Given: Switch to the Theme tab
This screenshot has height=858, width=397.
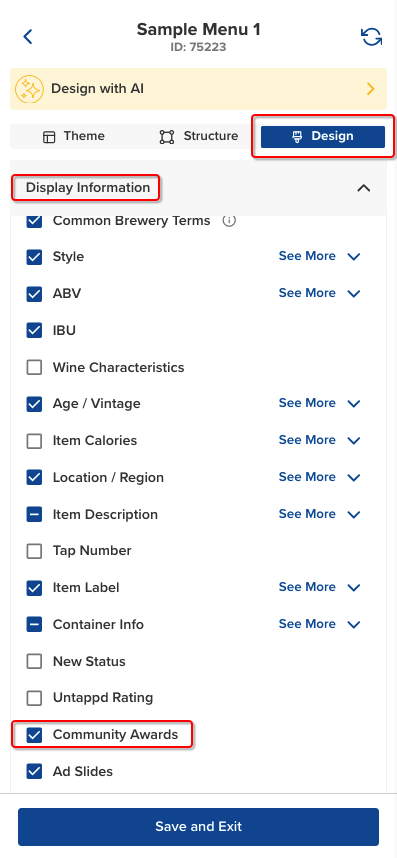Looking at the screenshot, I should [74, 136].
